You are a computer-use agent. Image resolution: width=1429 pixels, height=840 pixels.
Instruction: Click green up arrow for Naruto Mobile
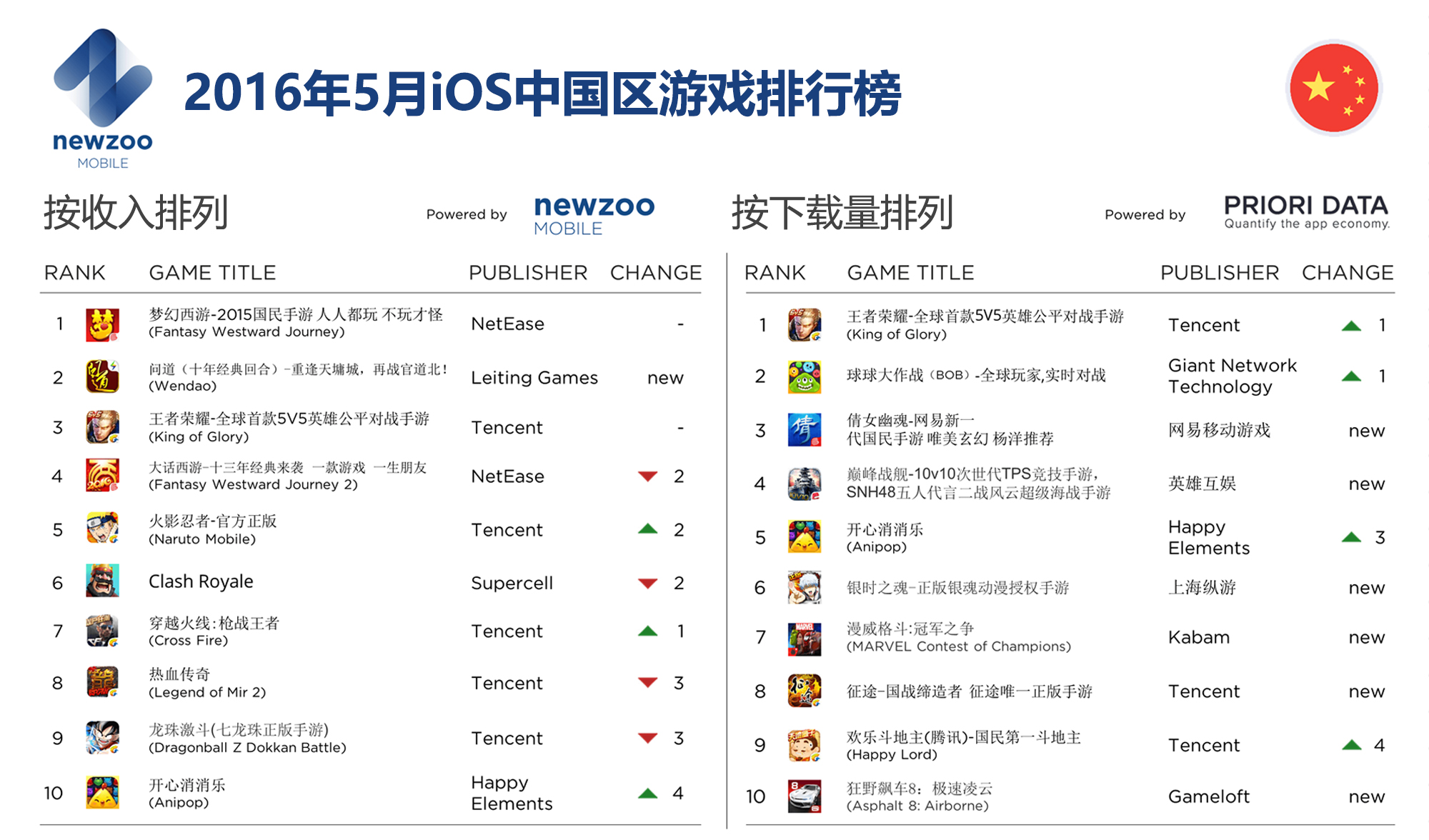tap(647, 529)
